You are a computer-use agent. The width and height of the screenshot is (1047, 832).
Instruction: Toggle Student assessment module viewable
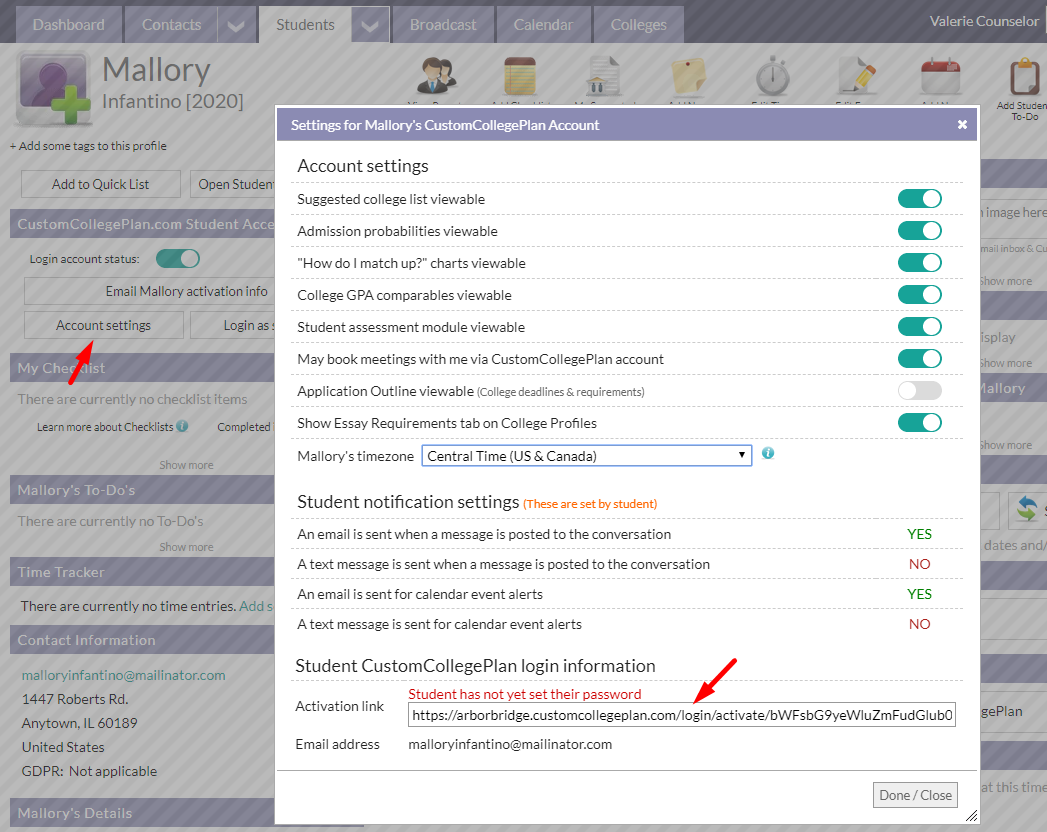(x=919, y=327)
